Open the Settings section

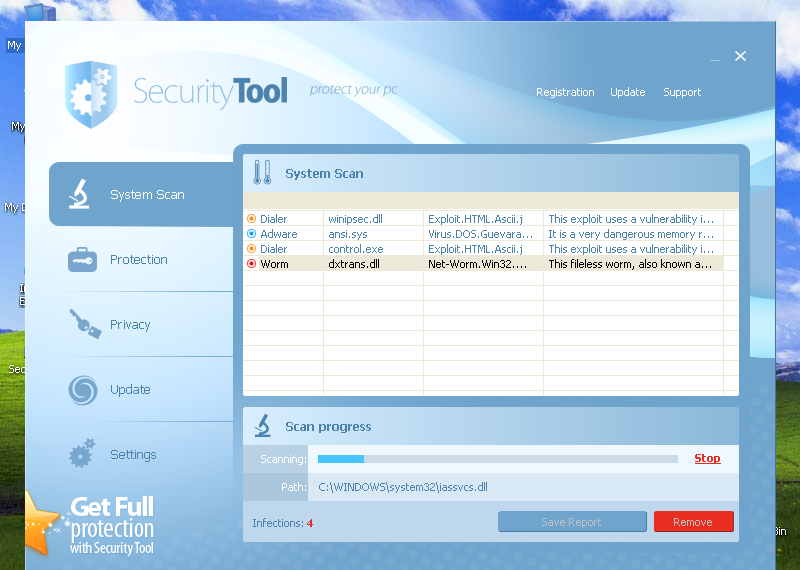[x=141, y=454]
